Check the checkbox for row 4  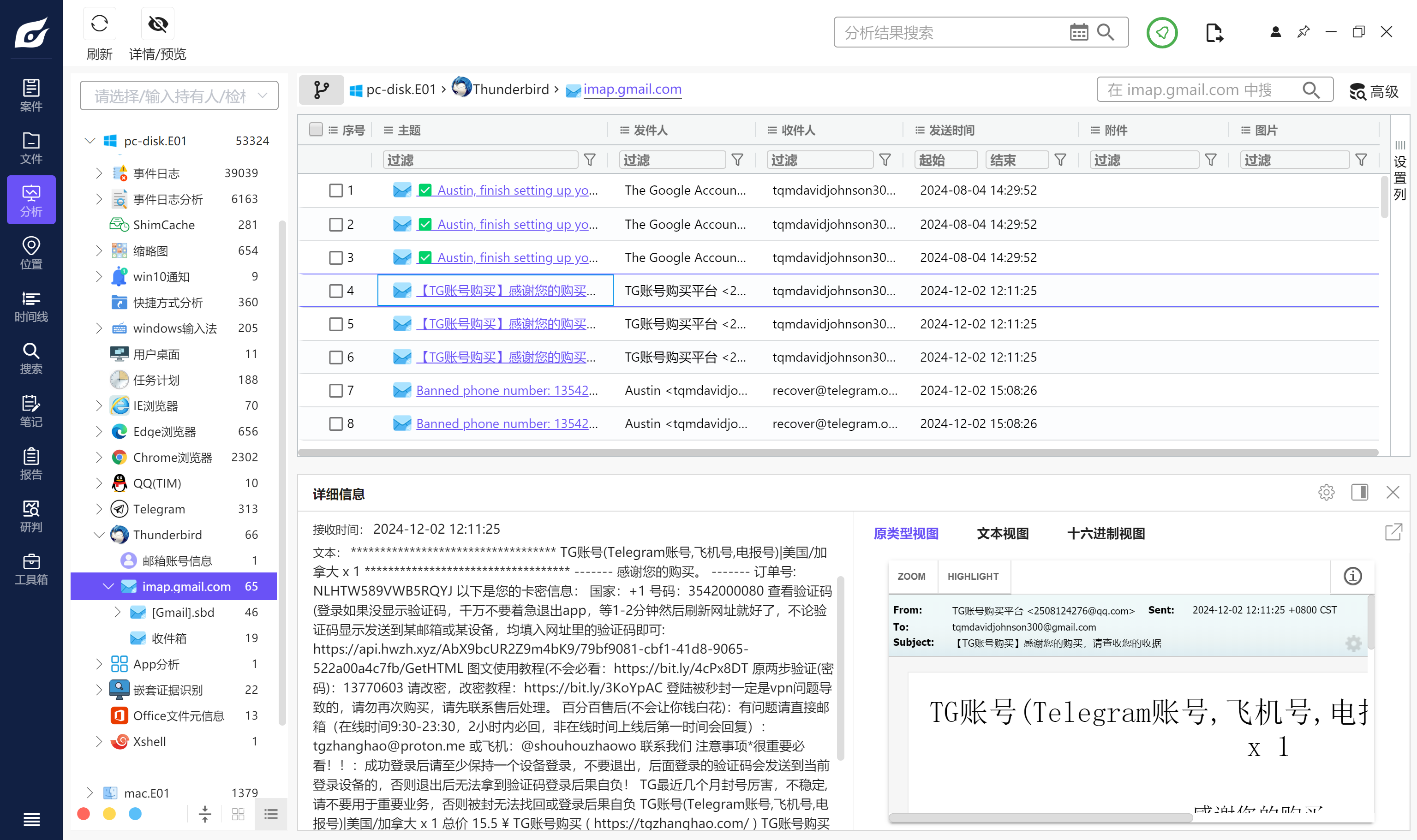pyautogui.click(x=336, y=291)
